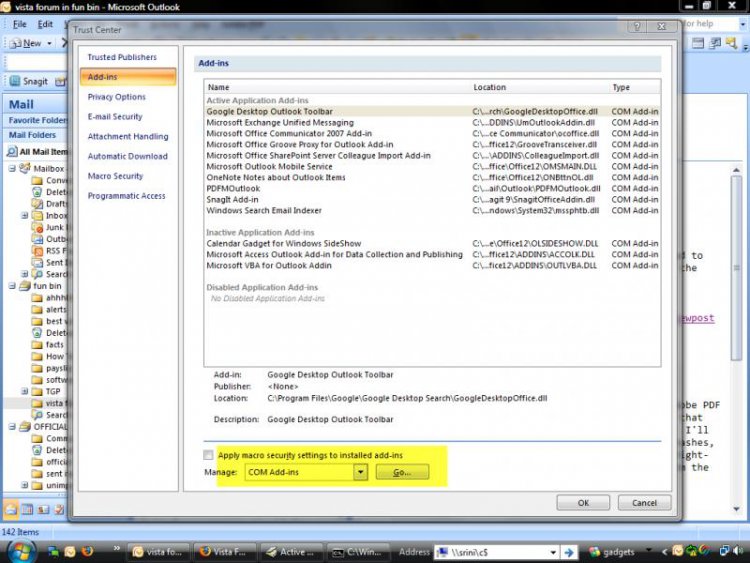Click the New mail message icon

pyautogui.click(x=16, y=43)
